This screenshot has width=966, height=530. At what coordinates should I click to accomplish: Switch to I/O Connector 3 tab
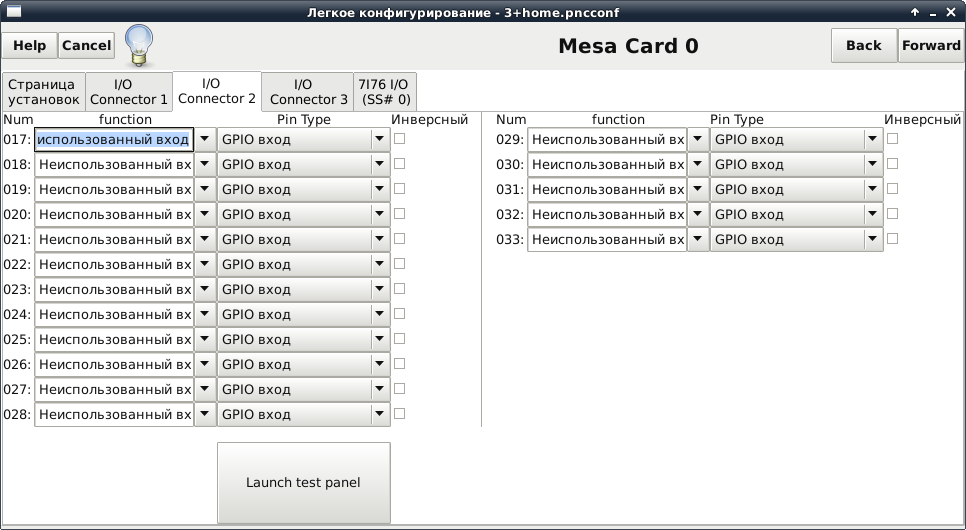(308, 92)
